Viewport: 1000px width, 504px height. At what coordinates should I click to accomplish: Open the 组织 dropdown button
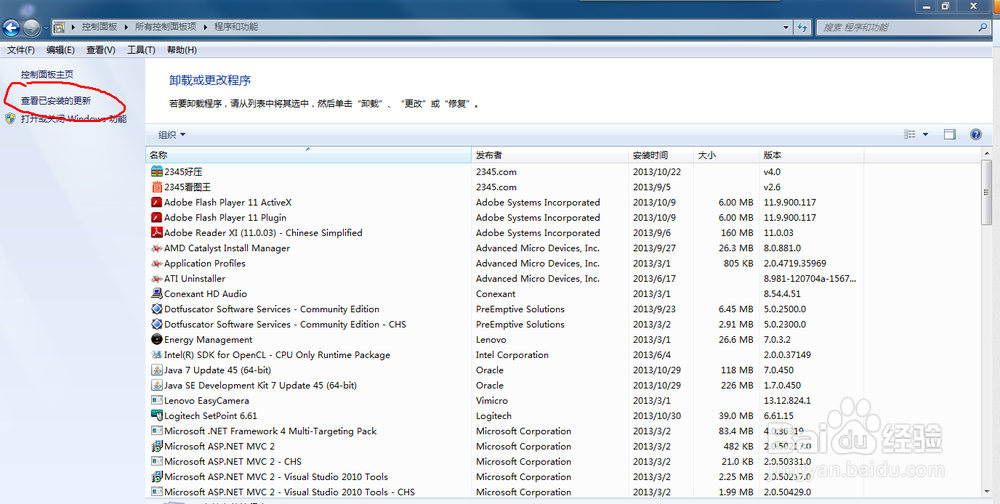[x=172, y=135]
